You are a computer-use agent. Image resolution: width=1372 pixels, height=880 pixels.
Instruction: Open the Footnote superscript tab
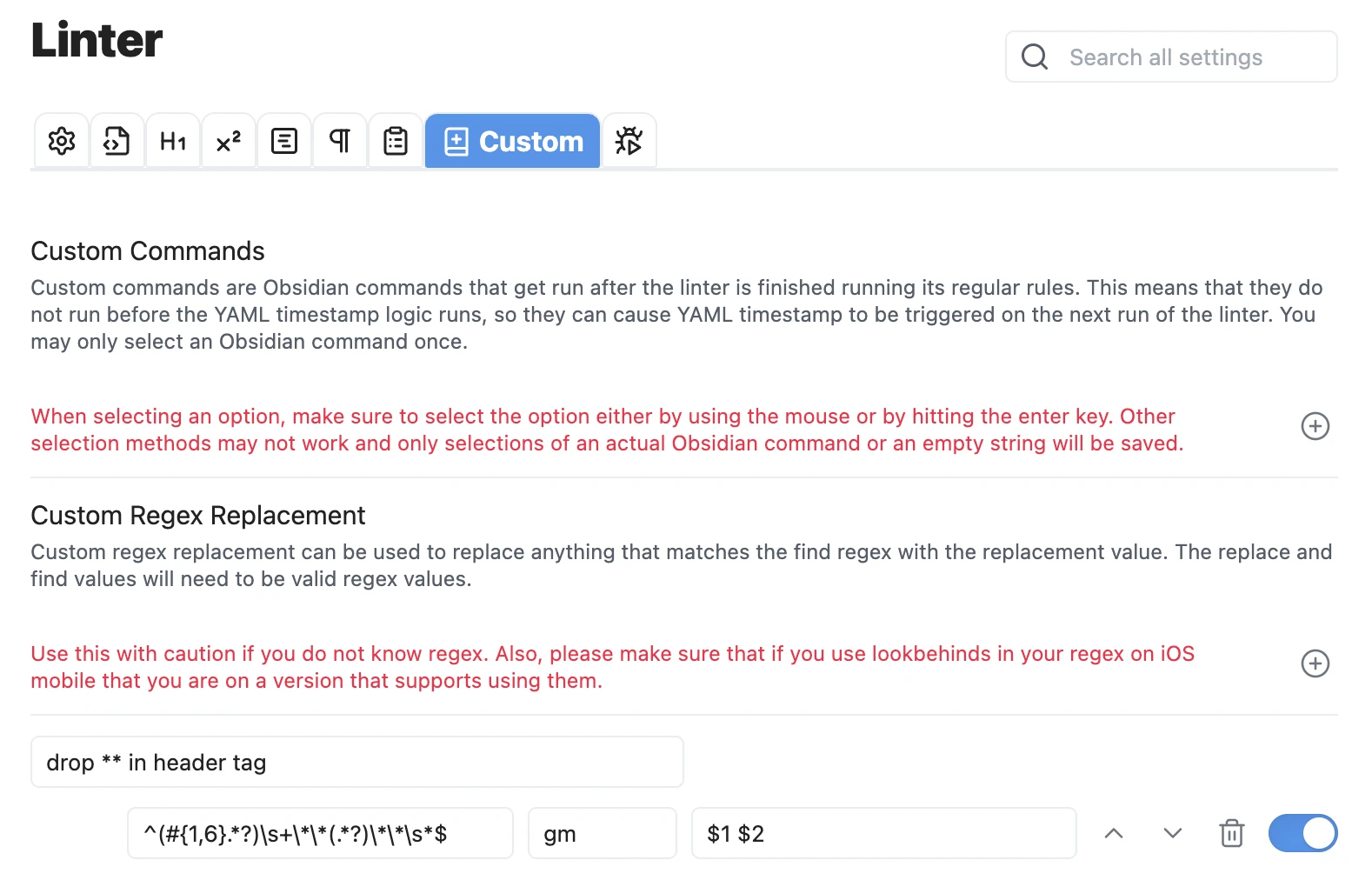tap(229, 141)
